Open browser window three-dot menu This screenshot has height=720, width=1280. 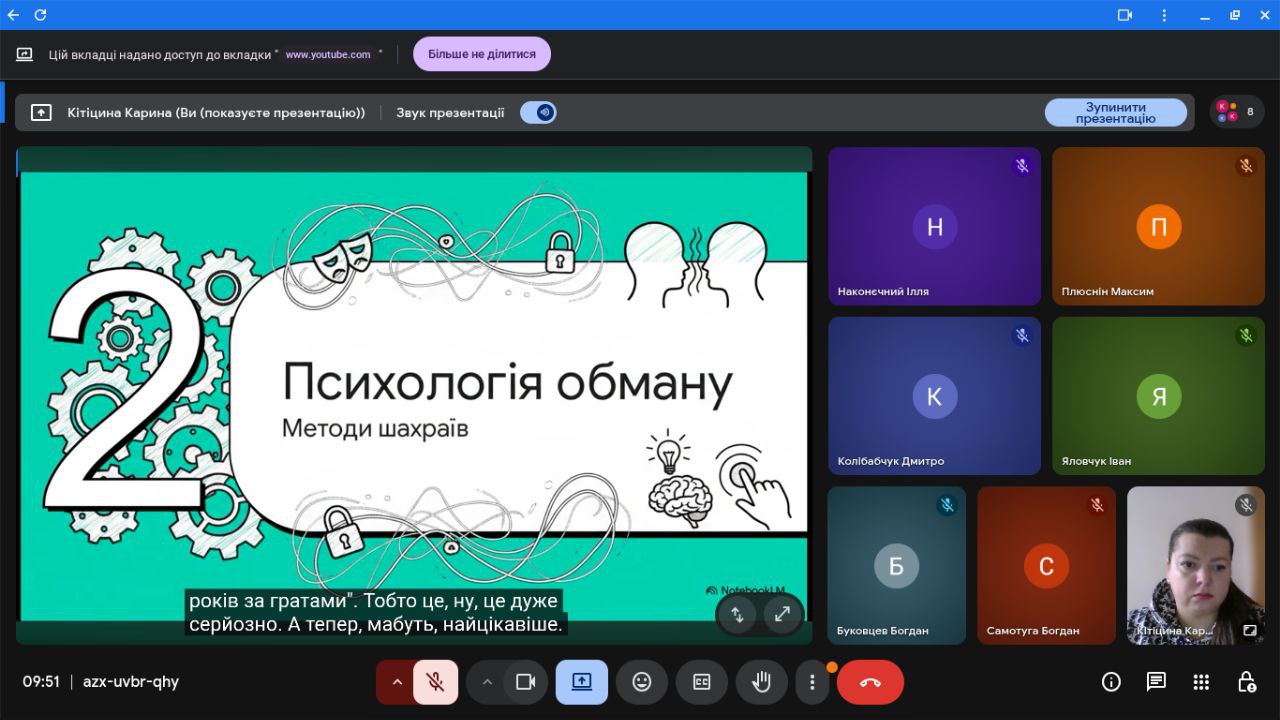[1164, 15]
